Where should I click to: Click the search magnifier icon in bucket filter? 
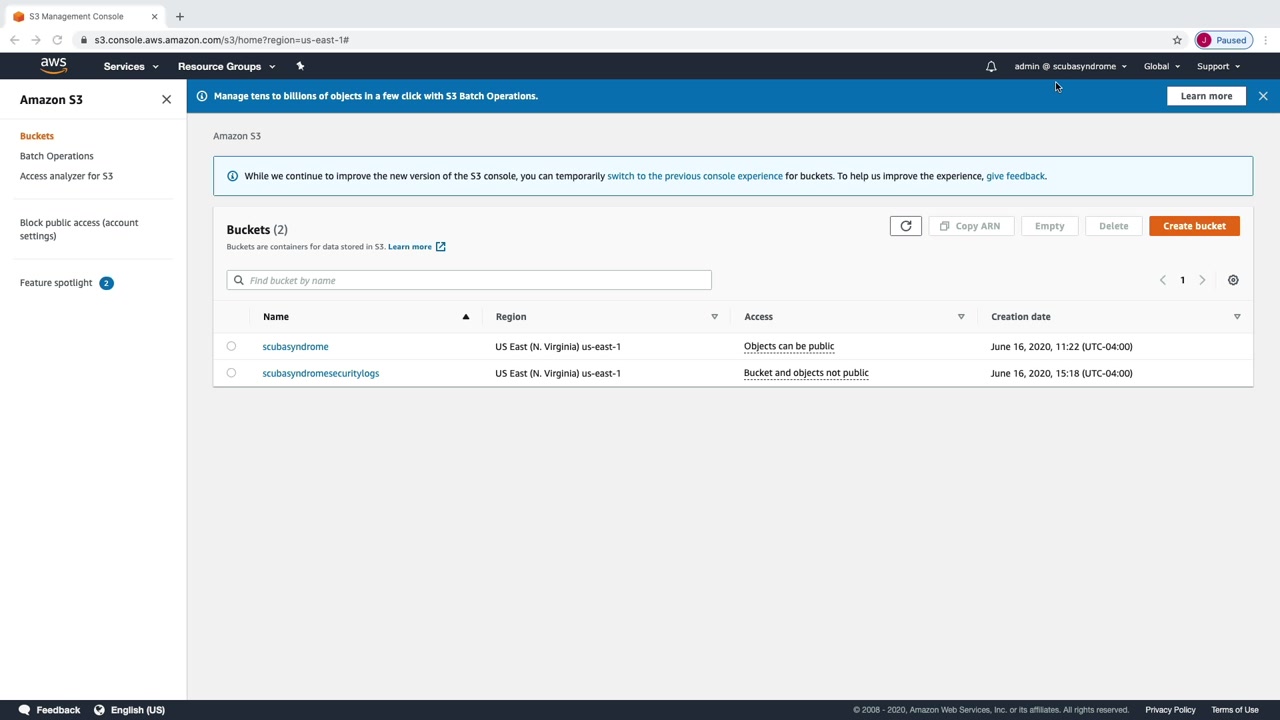[238, 280]
